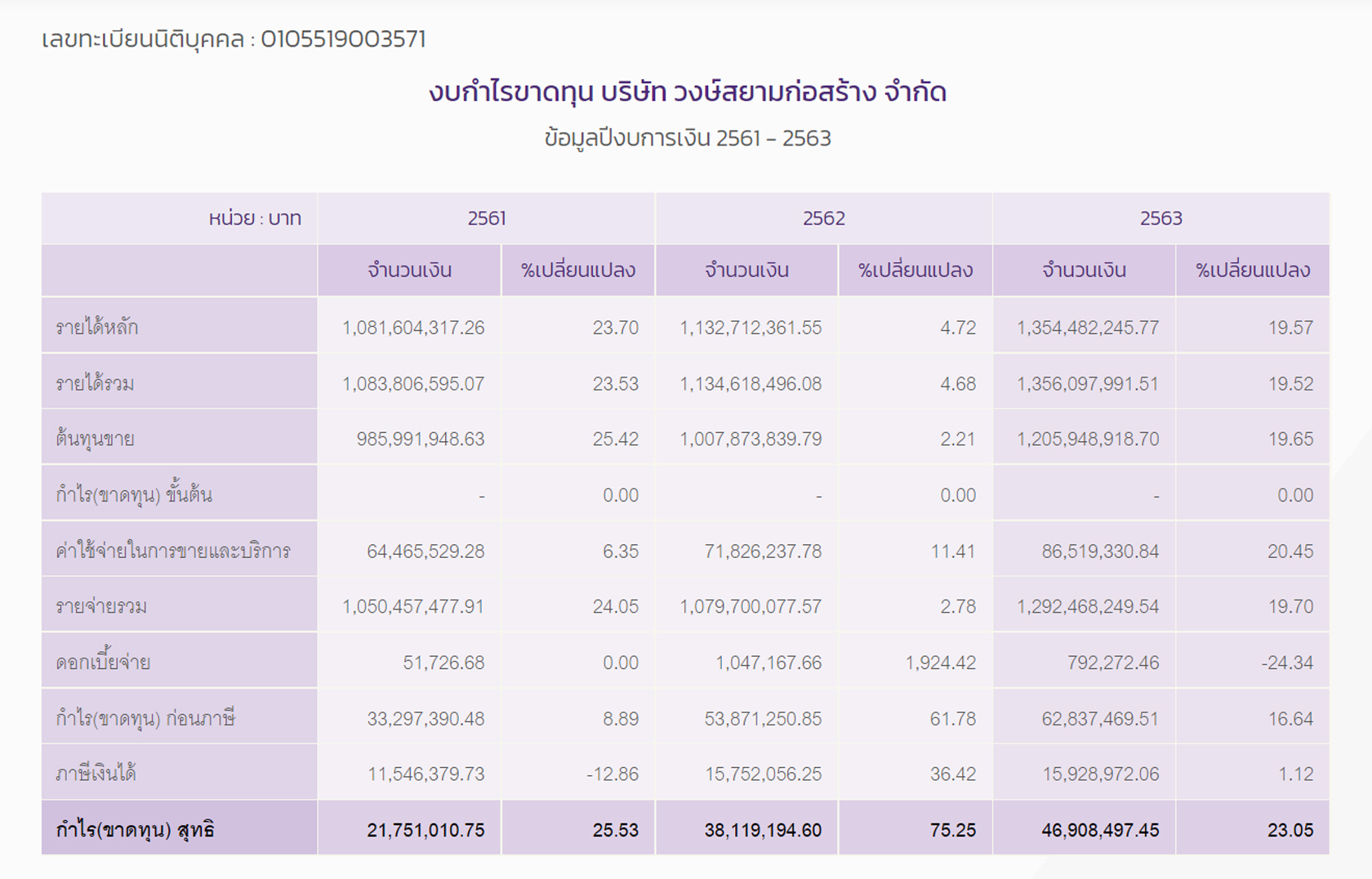Select the รายได้หลัก row label

point(97,328)
